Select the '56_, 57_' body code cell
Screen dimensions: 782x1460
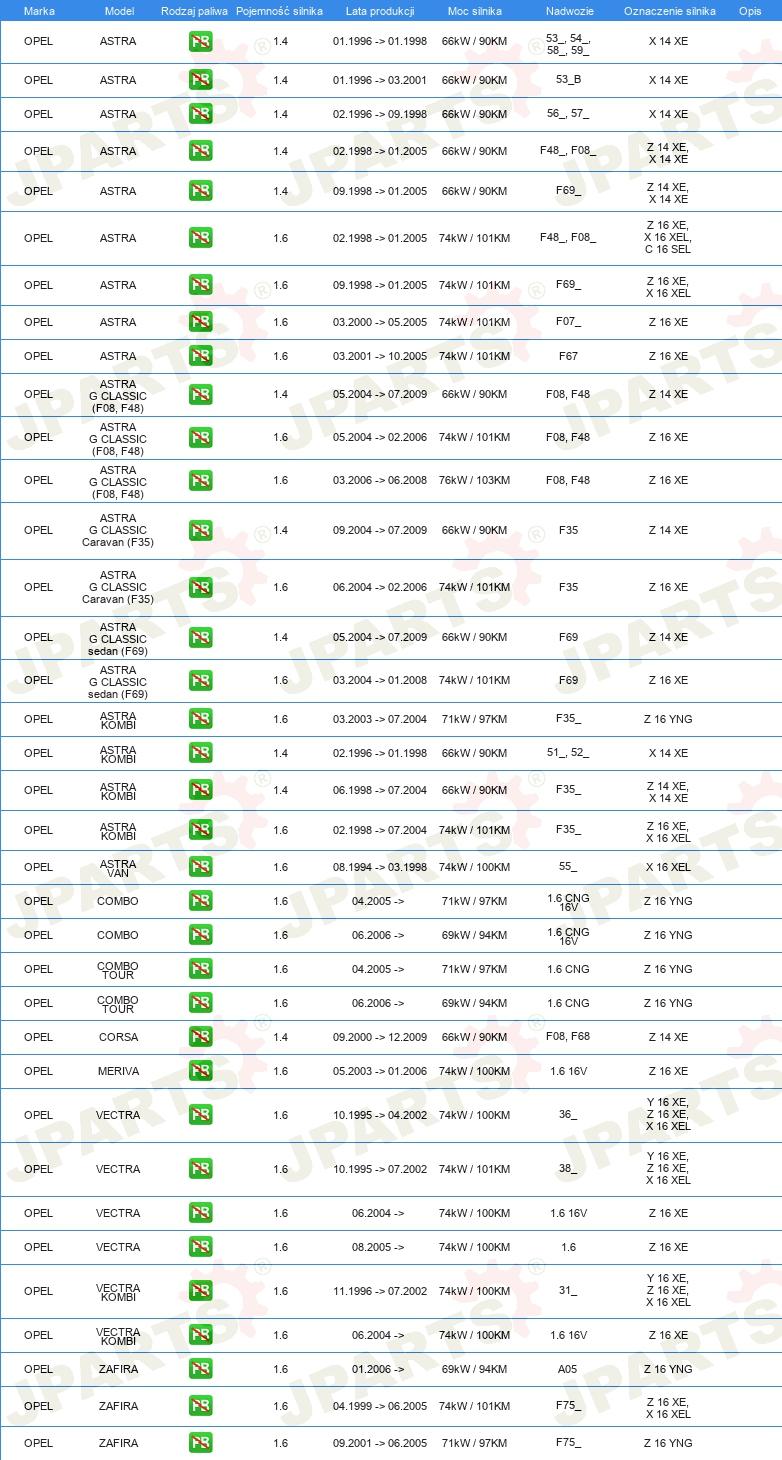pyautogui.click(x=568, y=114)
